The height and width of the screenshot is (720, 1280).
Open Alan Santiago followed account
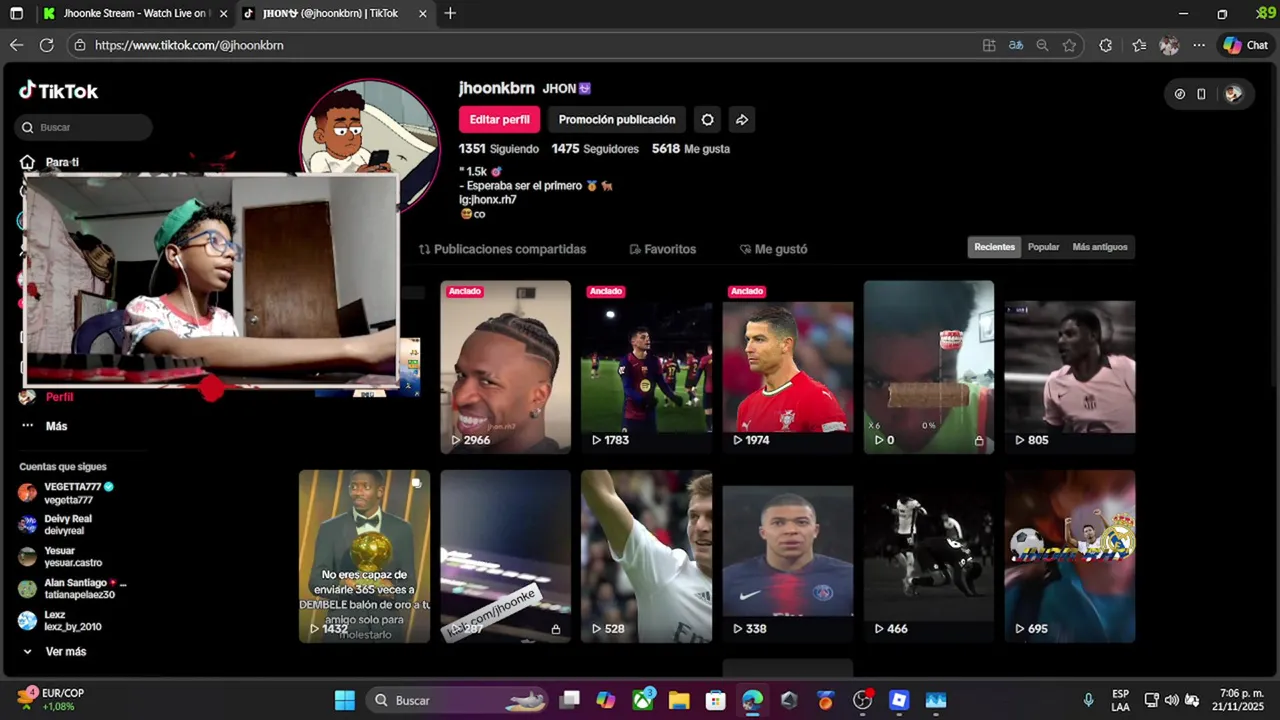pos(72,589)
